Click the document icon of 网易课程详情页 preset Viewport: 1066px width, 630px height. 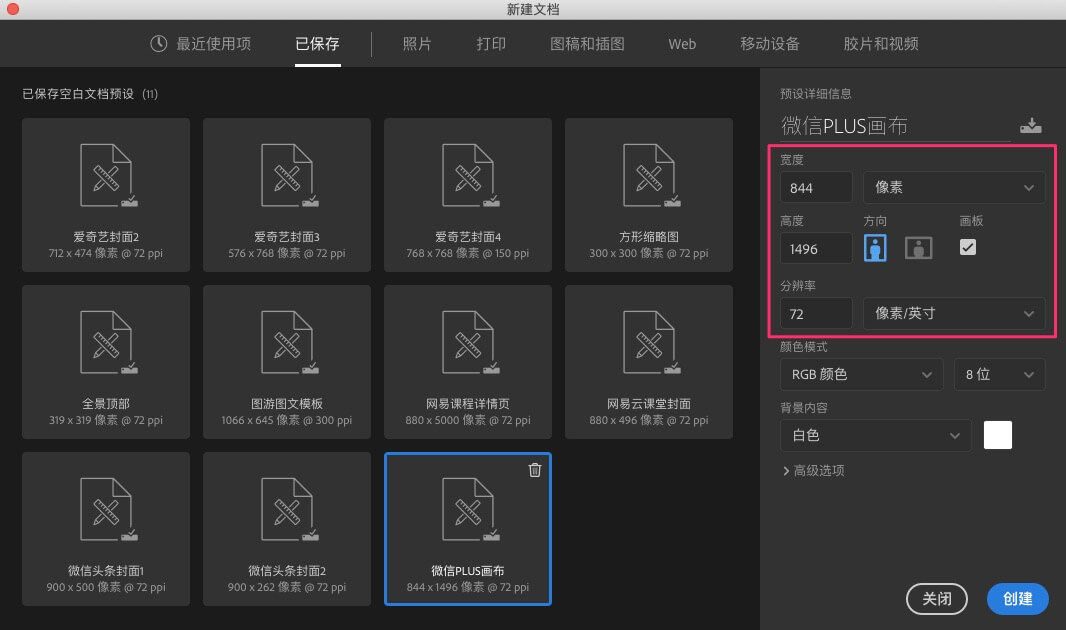470,343
